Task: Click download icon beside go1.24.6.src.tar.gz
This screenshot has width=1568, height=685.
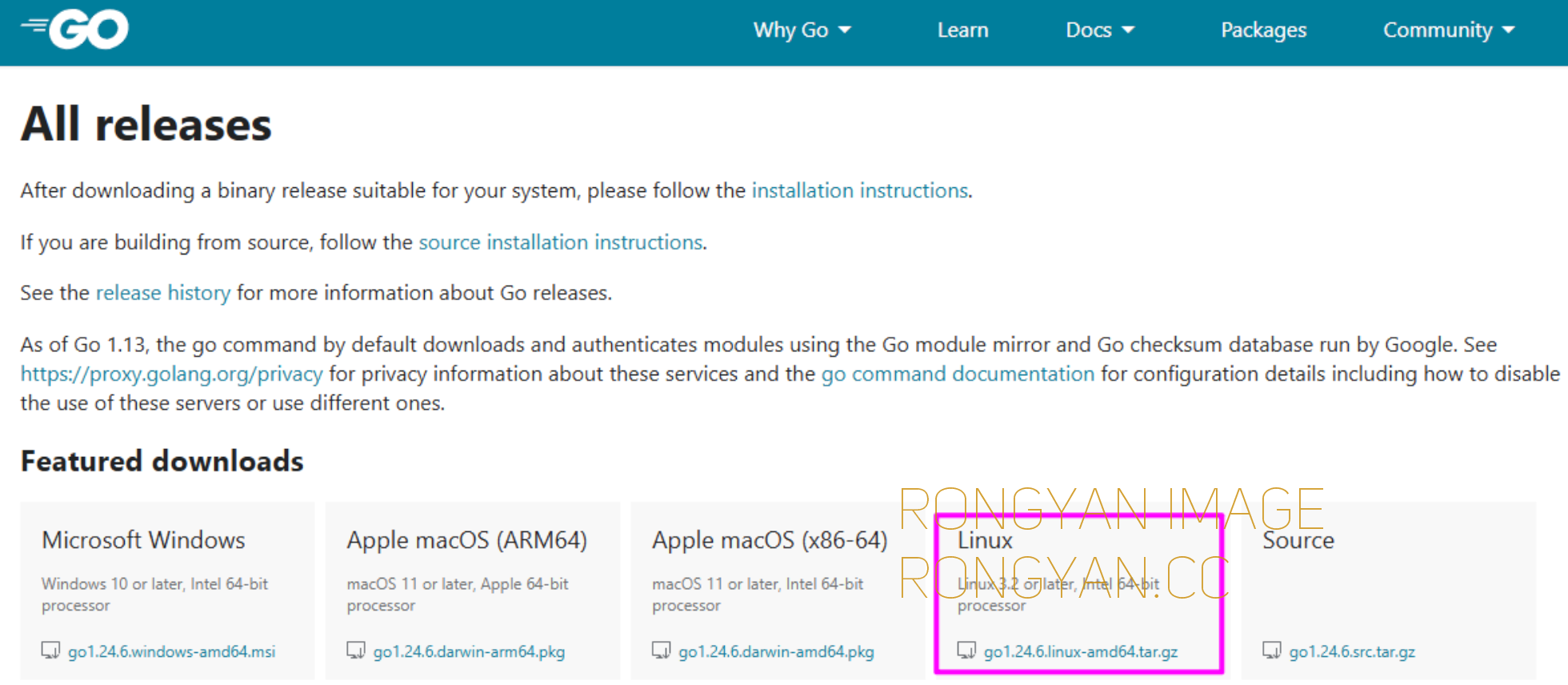Action: (x=1272, y=651)
